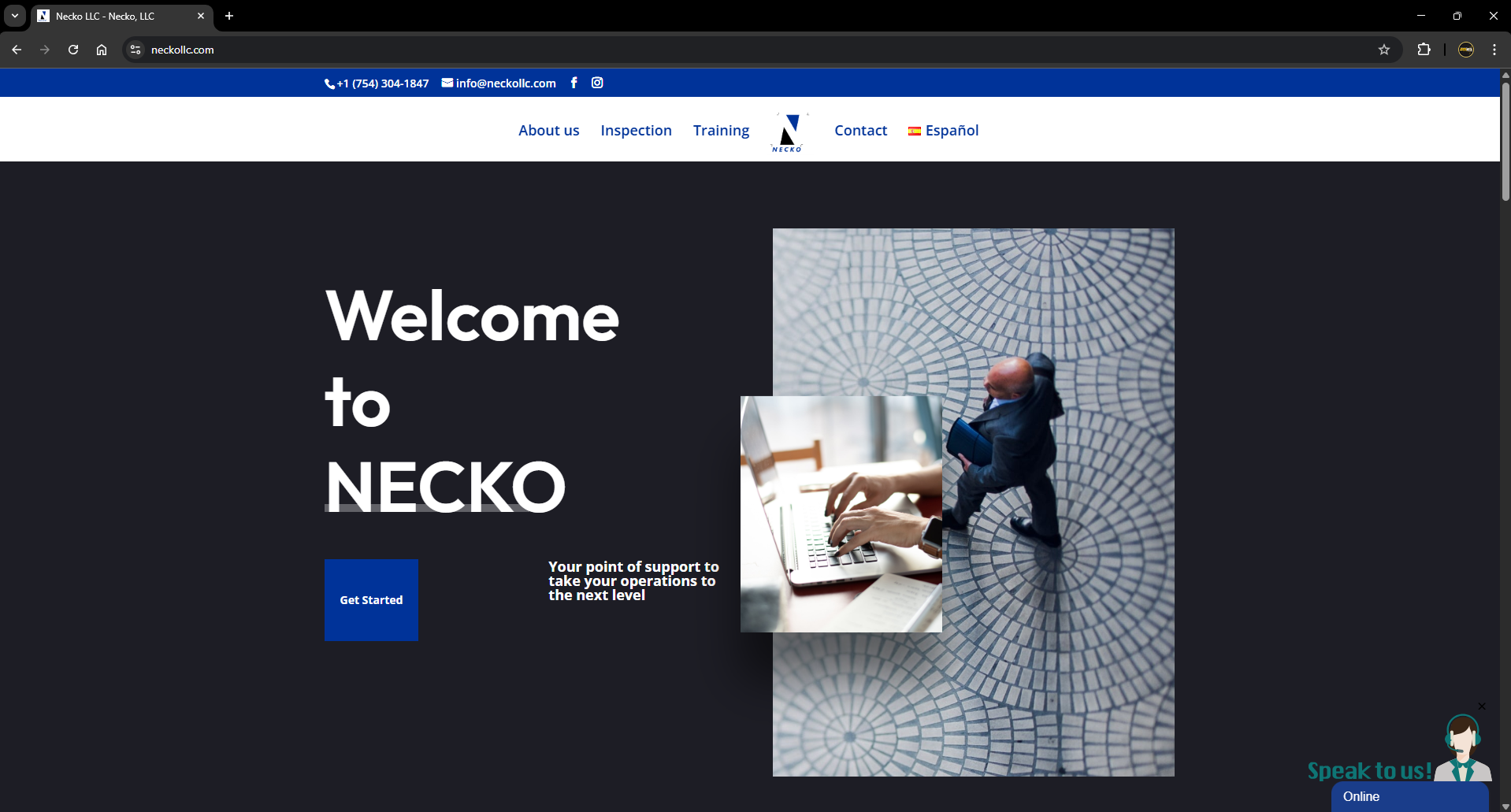The height and width of the screenshot is (812, 1511).
Task: Open the Instagram icon link
Action: click(597, 83)
